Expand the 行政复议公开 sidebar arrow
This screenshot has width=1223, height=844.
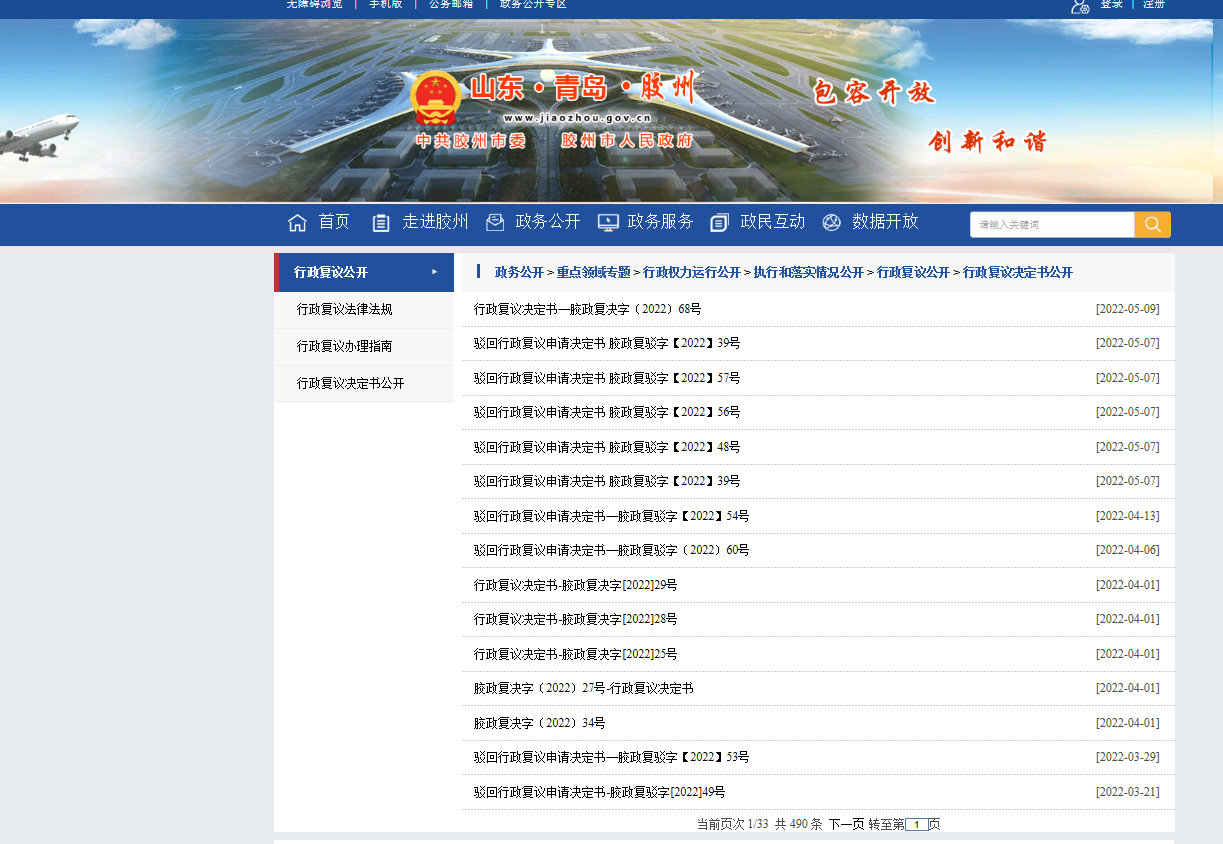[434, 272]
